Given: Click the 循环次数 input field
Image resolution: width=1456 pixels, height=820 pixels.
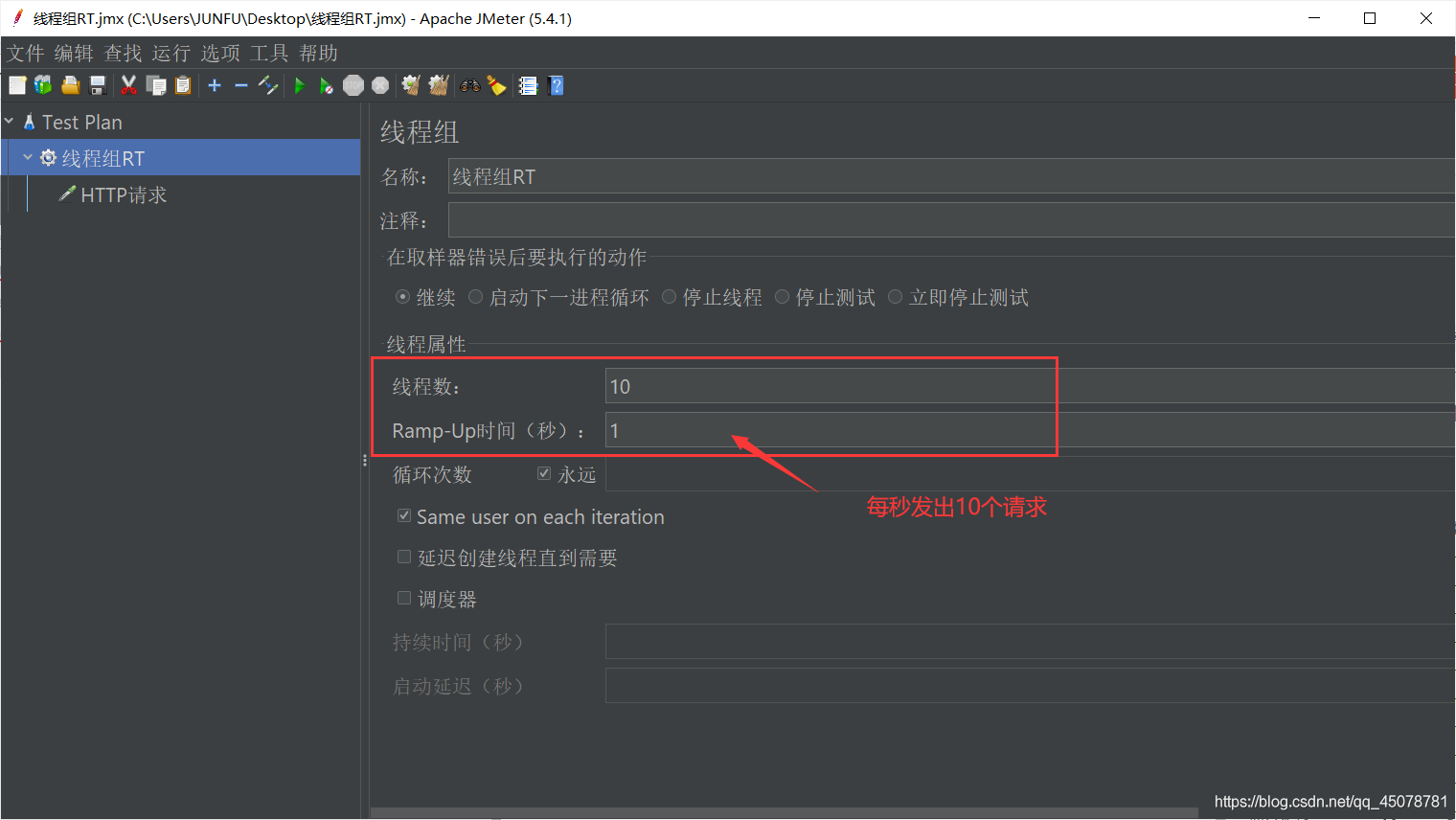Looking at the screenshot, I should point(1030,474).
